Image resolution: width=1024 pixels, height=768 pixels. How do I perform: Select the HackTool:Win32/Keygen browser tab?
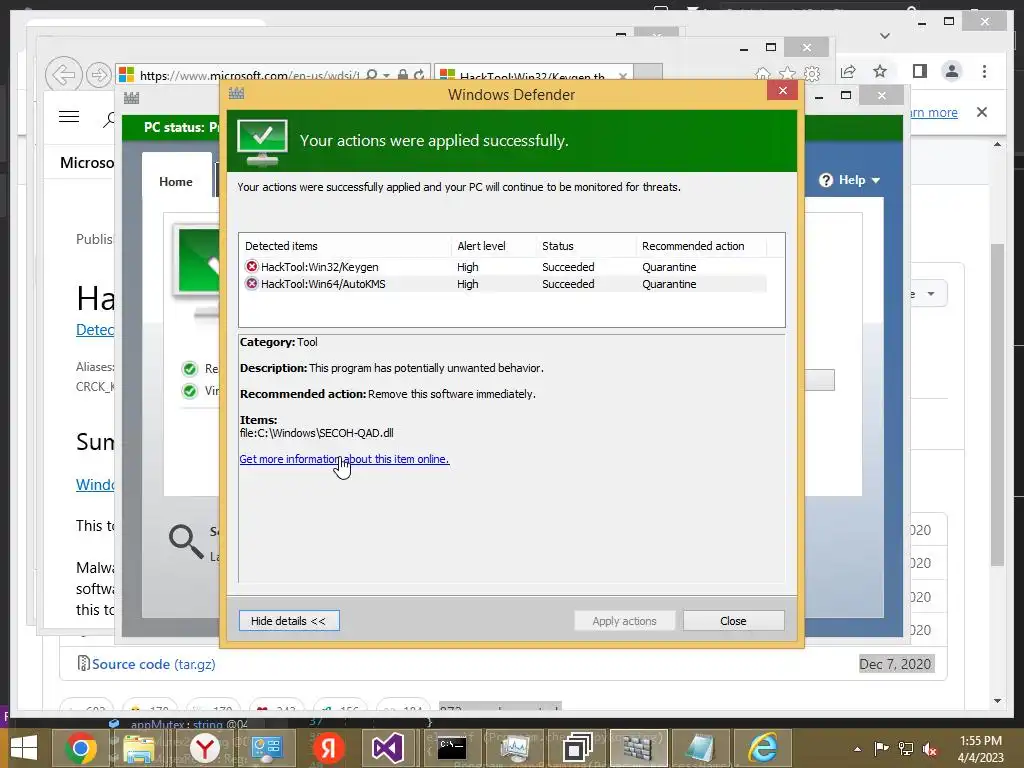532,76
